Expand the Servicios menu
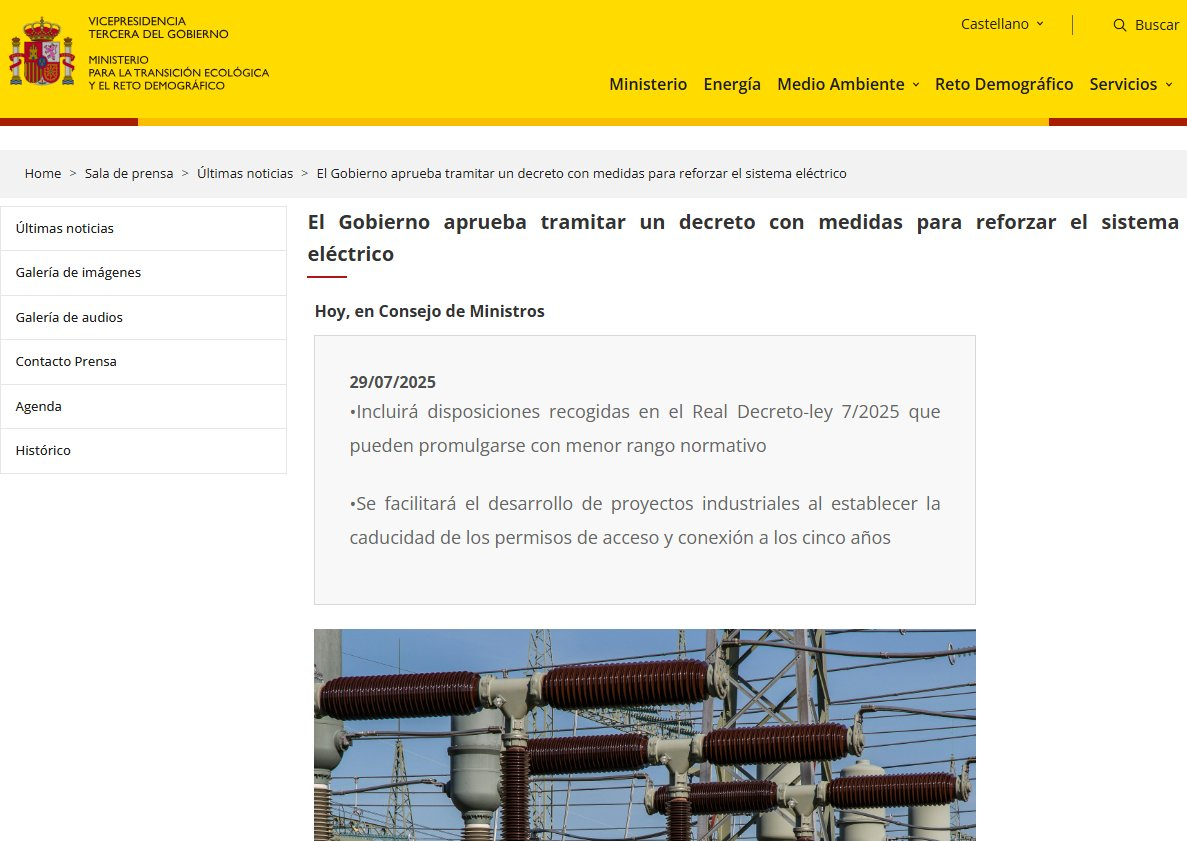Image resolution: width=1187 pixels, height=841 pixels. point(1130,84)
